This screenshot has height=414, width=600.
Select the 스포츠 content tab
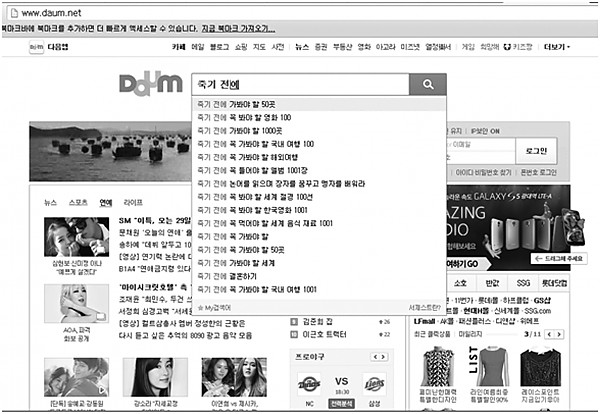pos(78,202)
